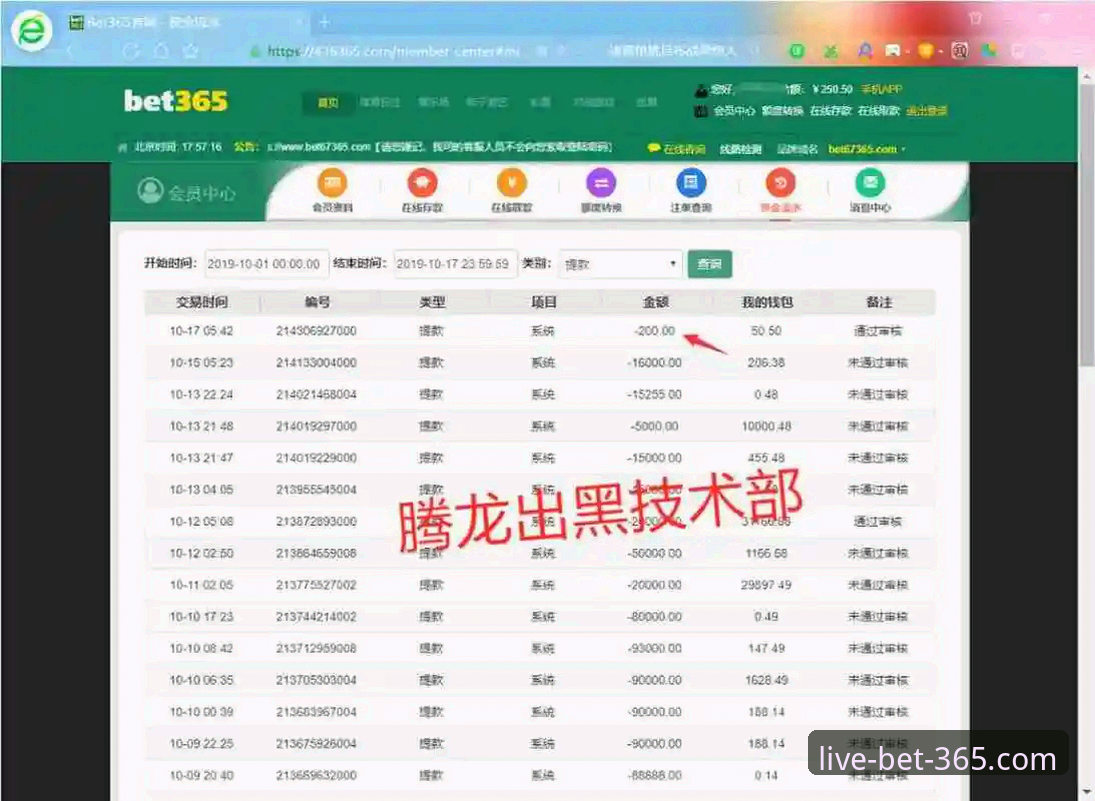Image resolution: width=1095 pixels, height=801 pixels.
Task: Bookmark page with the star icon
Action: 190,51
